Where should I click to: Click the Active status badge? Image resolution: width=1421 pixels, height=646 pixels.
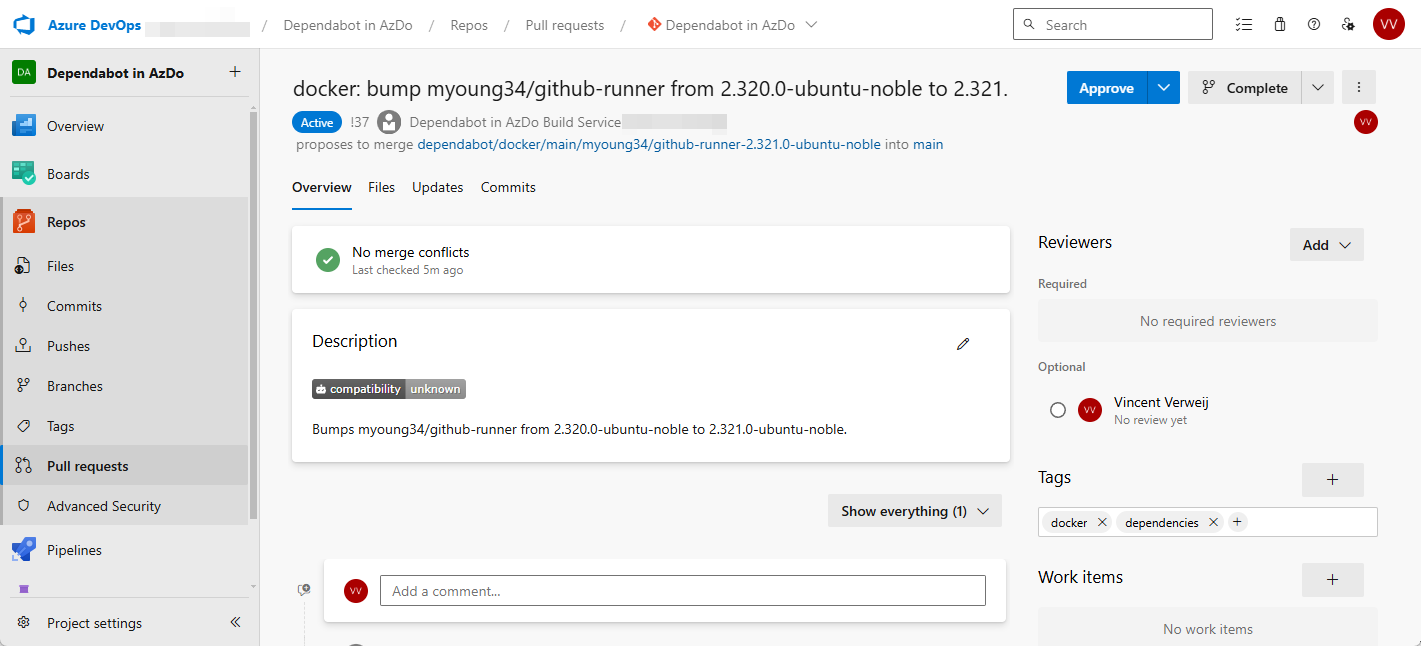pyautogui.click(x=317, y=122)
